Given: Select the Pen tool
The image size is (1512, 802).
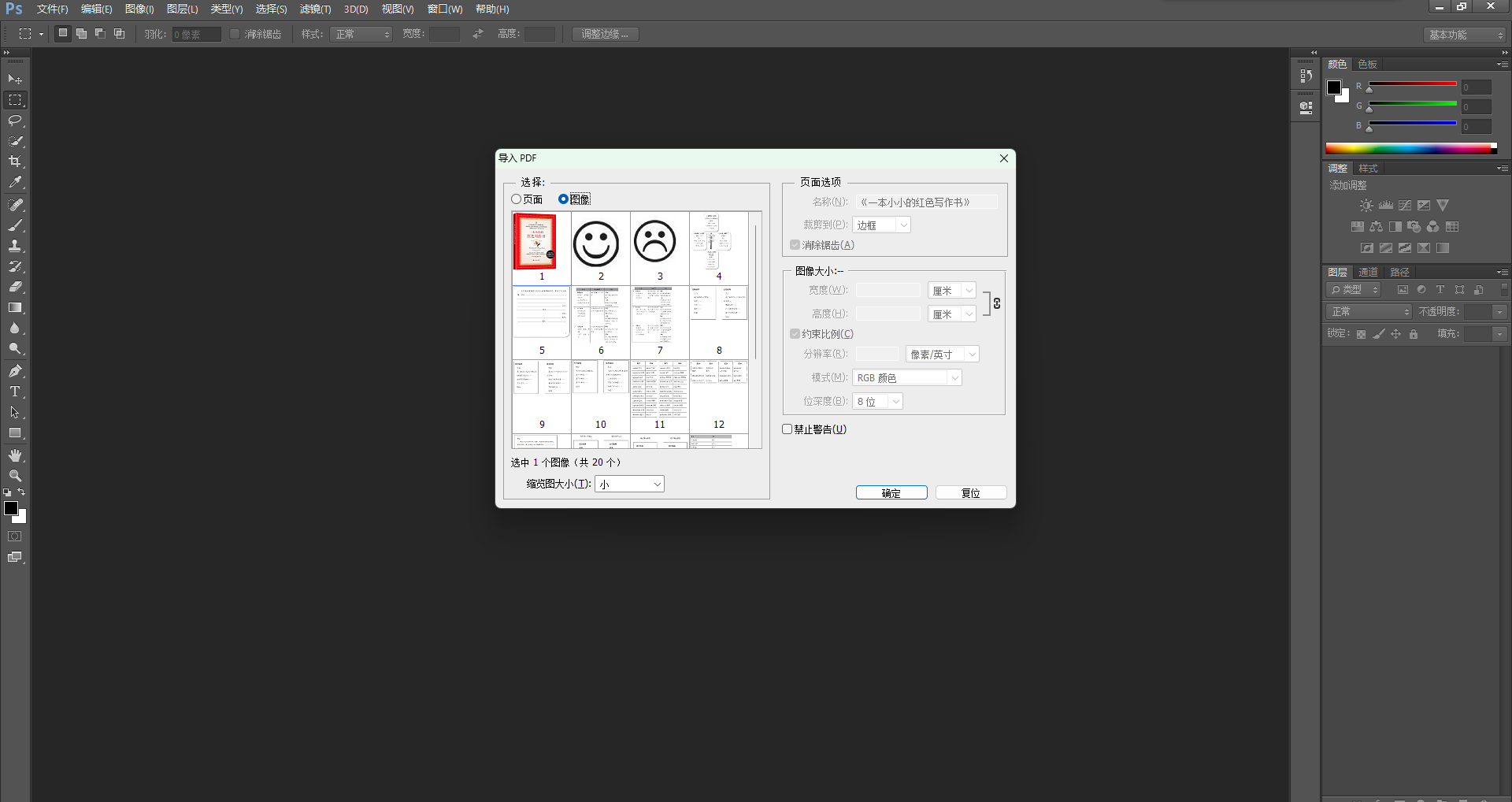Looking at the screenshot, I should [15, 371].
